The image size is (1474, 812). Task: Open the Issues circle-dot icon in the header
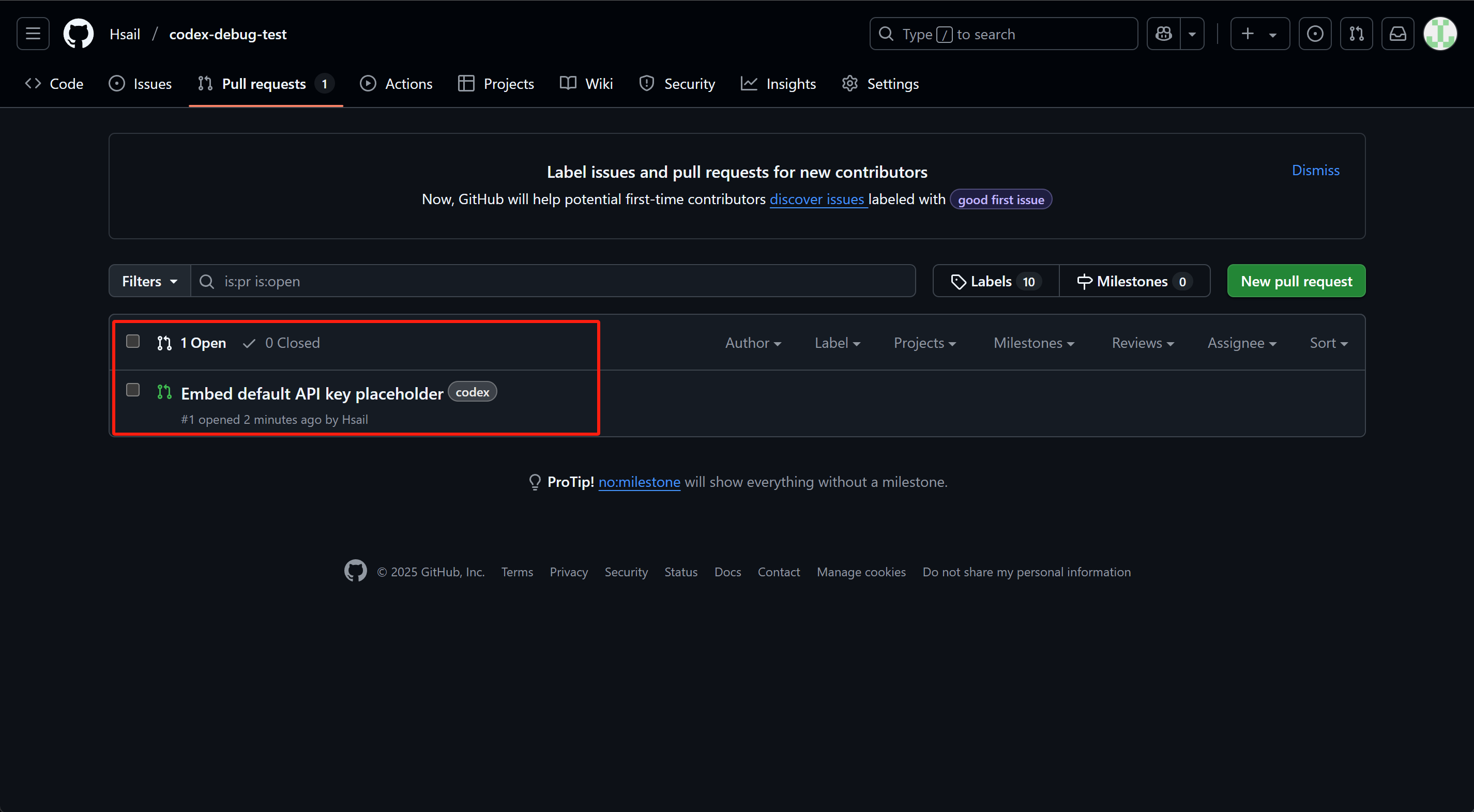tap(1314, 34)
